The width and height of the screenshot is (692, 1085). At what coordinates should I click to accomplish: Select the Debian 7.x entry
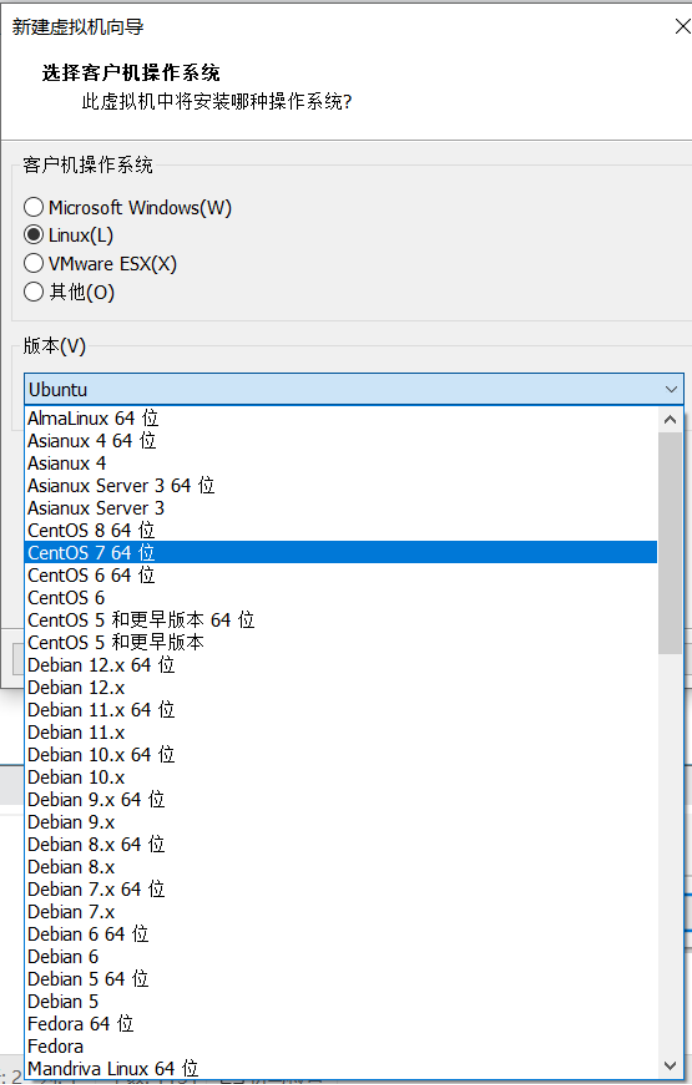pos(341,911)
